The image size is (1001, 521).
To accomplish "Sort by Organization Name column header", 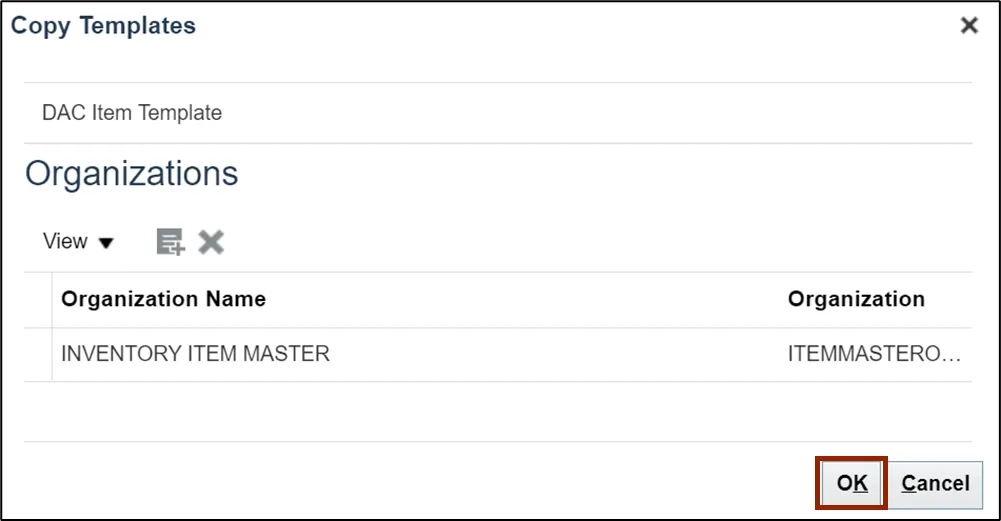I will pos(163,299).
